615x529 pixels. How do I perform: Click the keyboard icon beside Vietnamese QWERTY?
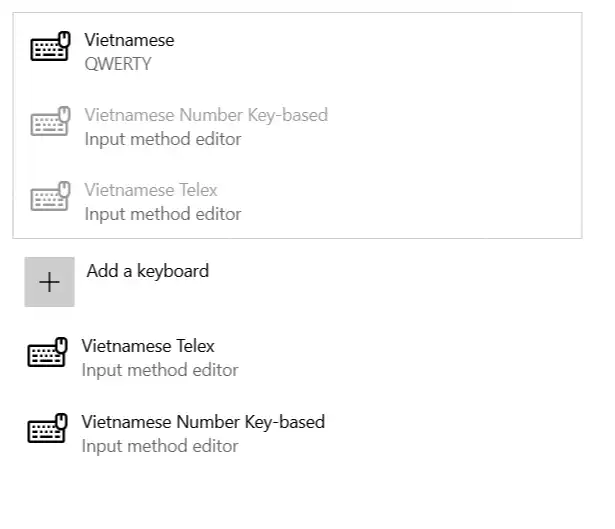tap(50, 46)
